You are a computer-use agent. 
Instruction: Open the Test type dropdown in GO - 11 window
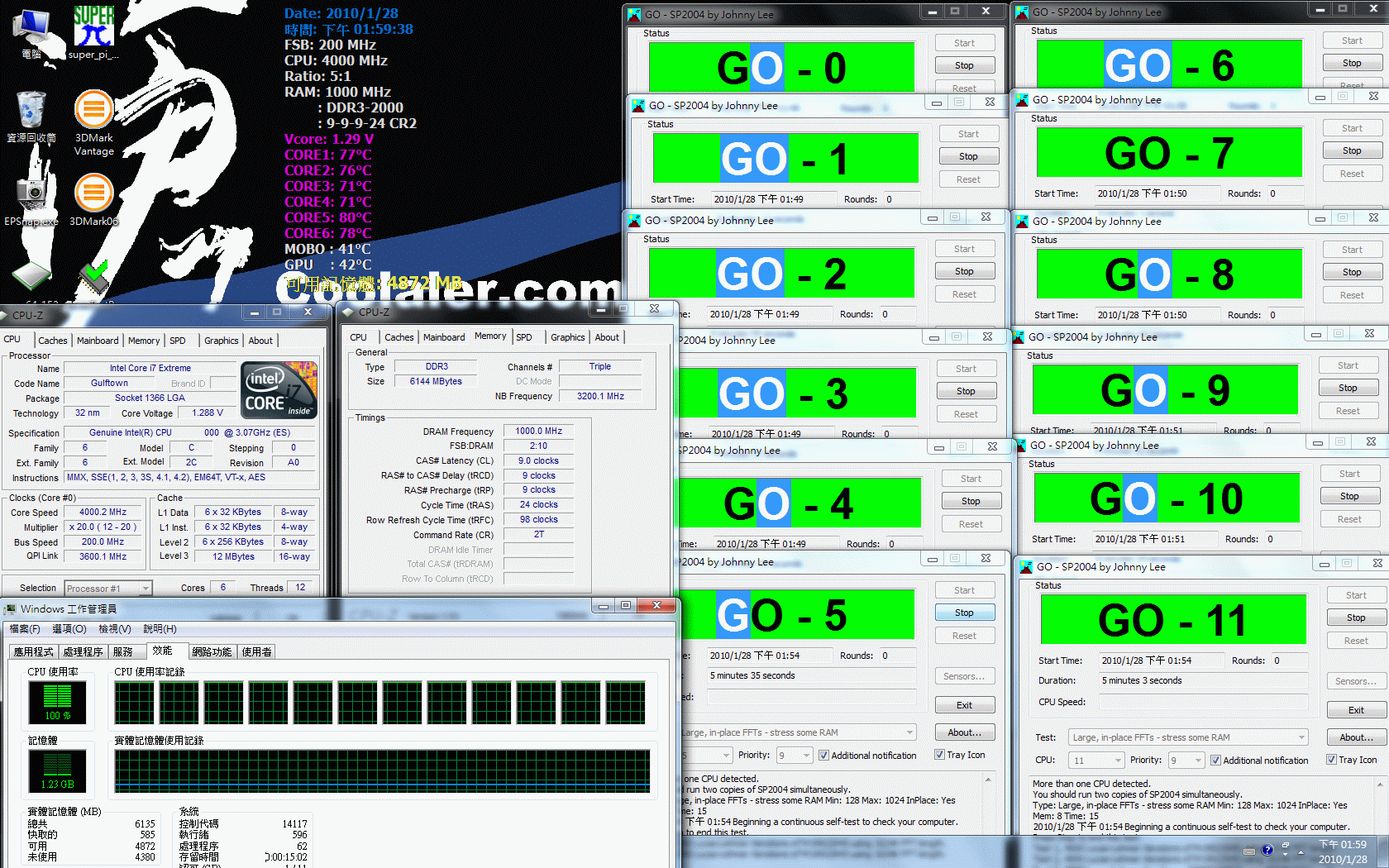coord(1189,737)
